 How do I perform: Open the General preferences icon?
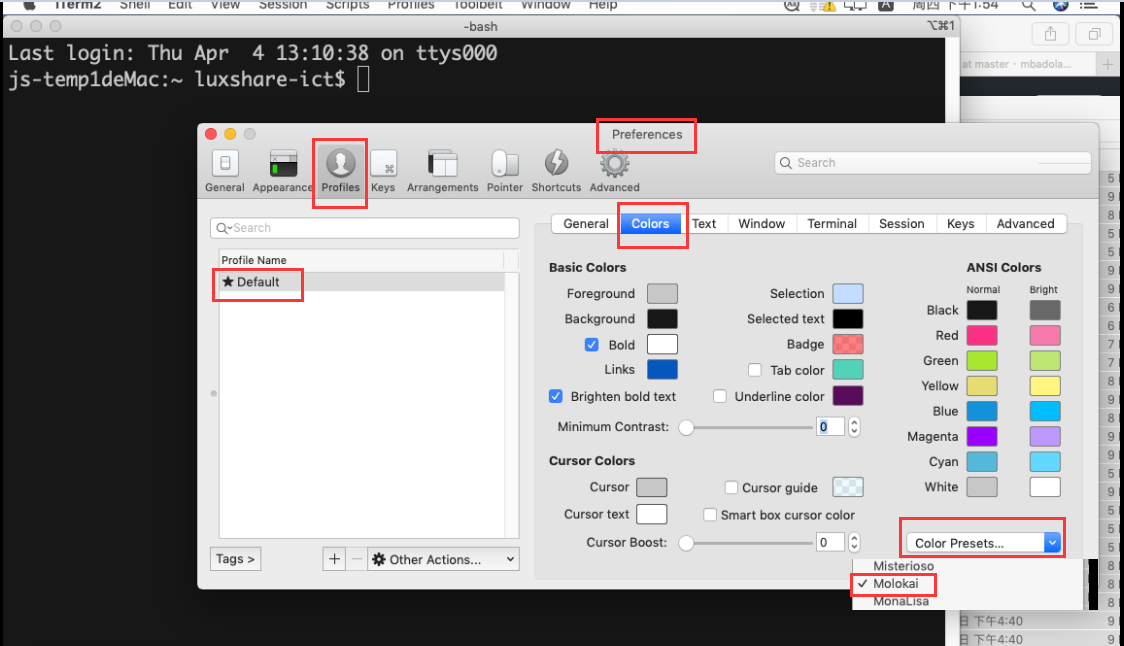pyautogui.click(x=225, y=171)
